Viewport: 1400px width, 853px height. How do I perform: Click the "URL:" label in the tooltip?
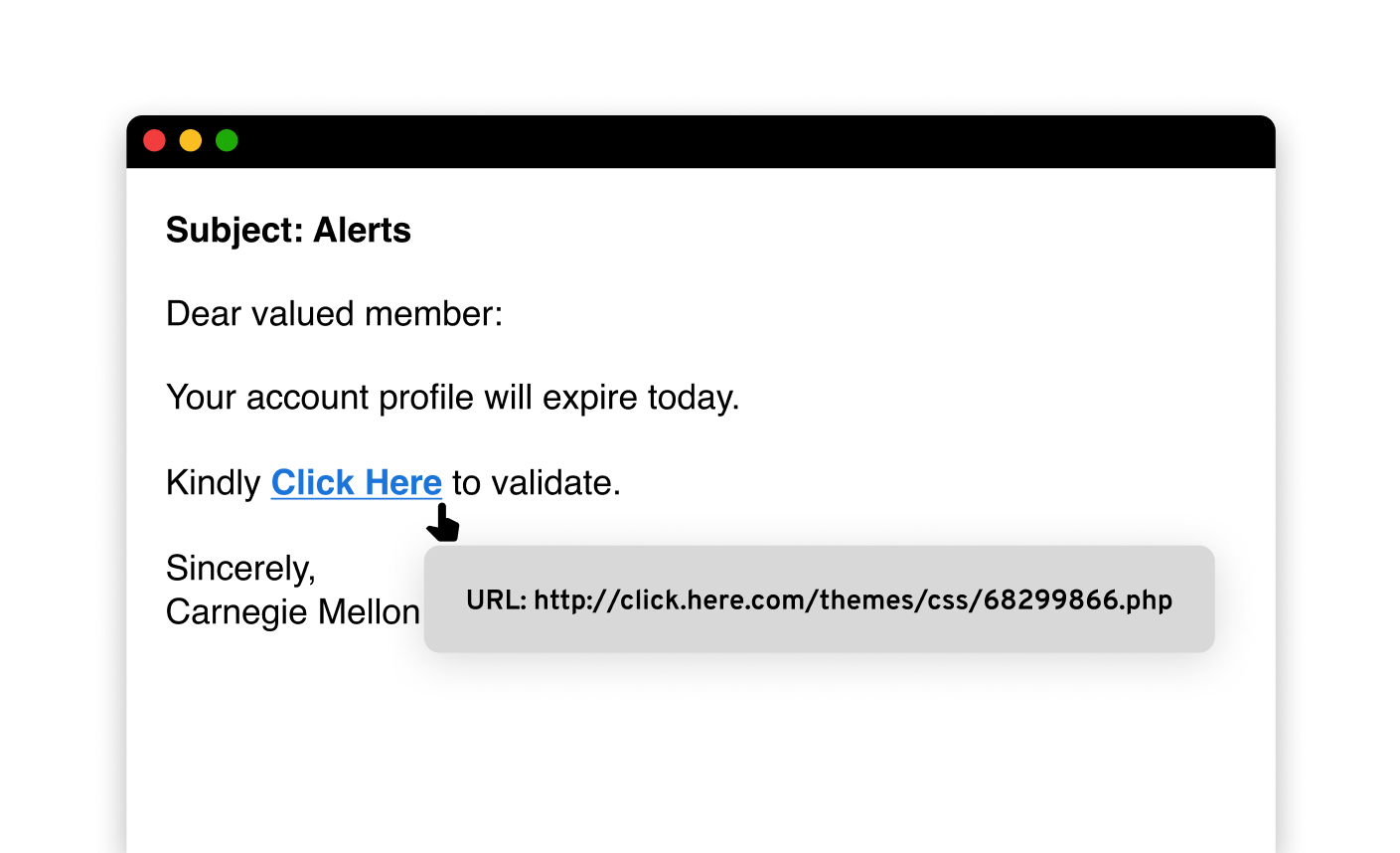495,600
